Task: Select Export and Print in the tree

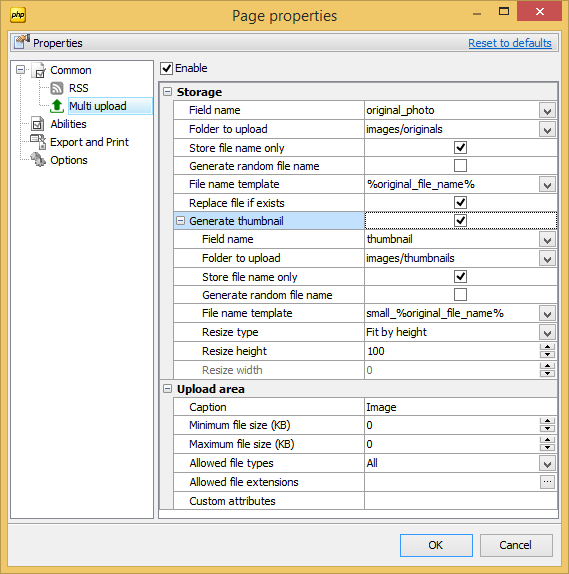Action: pyautogui.click(x=89, y=142)
